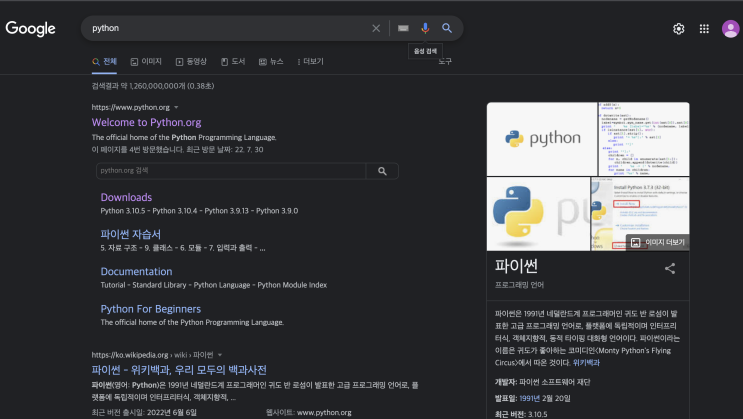Click the 프로그래밍 언어 subtitle
The width and height of the screenshot is (743, 419).
519,285
